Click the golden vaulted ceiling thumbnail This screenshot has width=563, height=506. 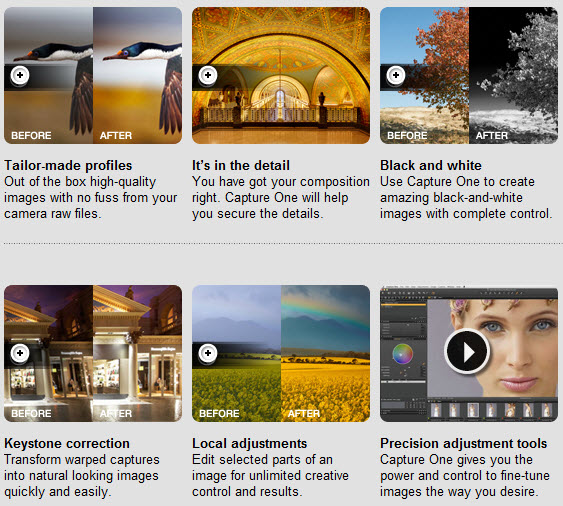tap(281, 75)
